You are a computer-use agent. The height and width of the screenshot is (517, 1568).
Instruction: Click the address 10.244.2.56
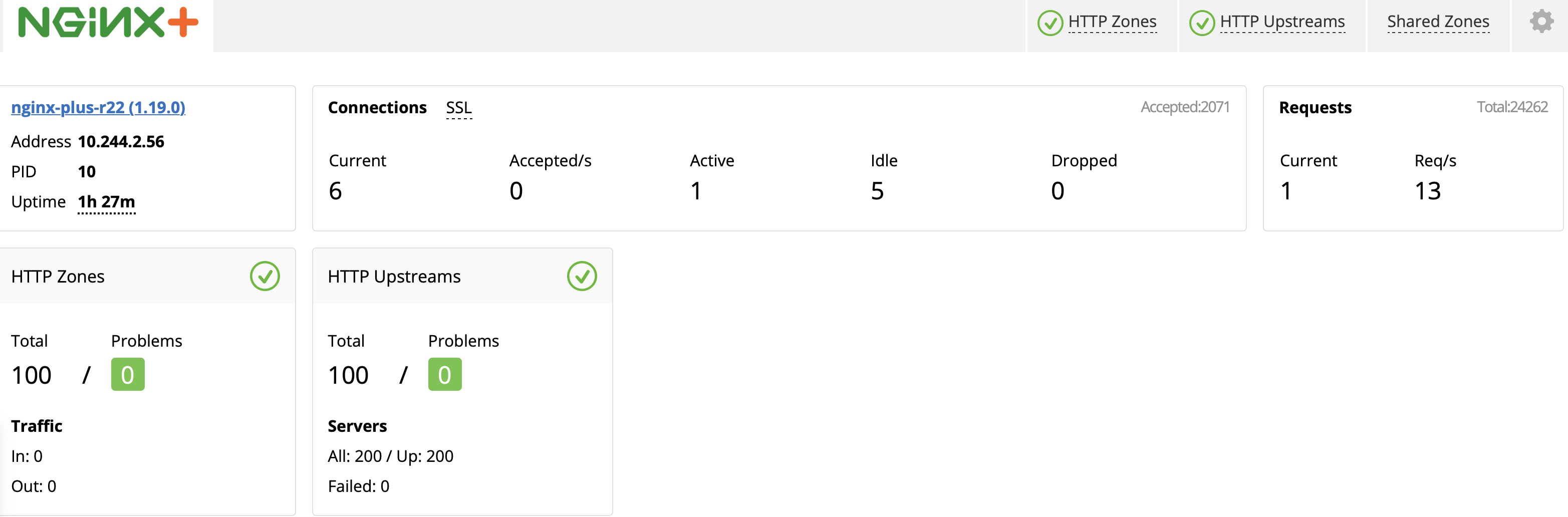[121, 141]
